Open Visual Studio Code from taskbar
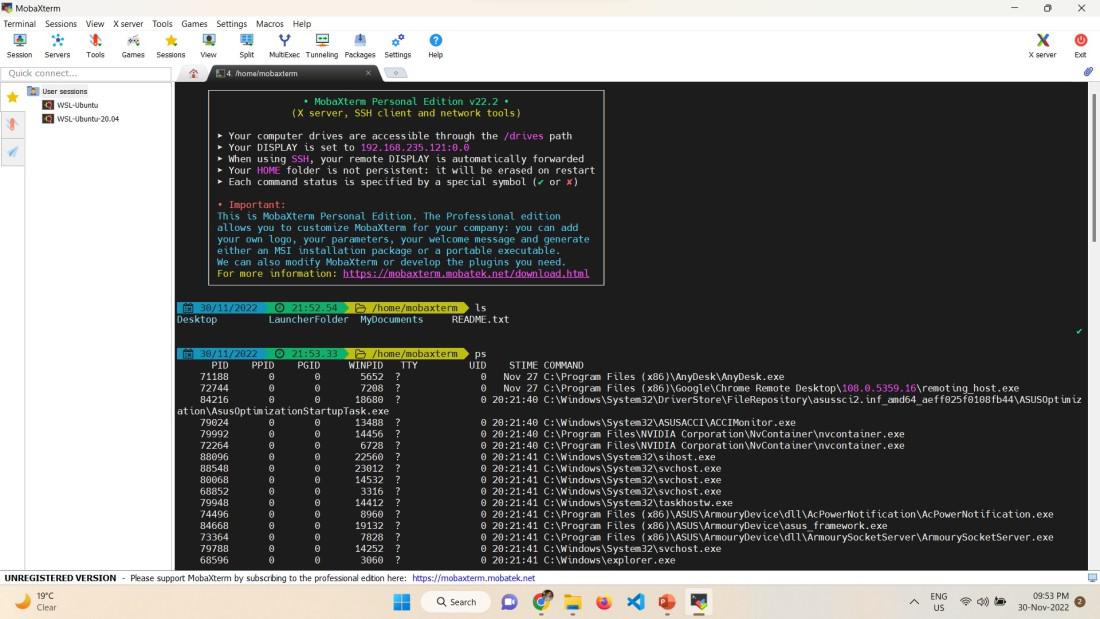 pos(635,602)
